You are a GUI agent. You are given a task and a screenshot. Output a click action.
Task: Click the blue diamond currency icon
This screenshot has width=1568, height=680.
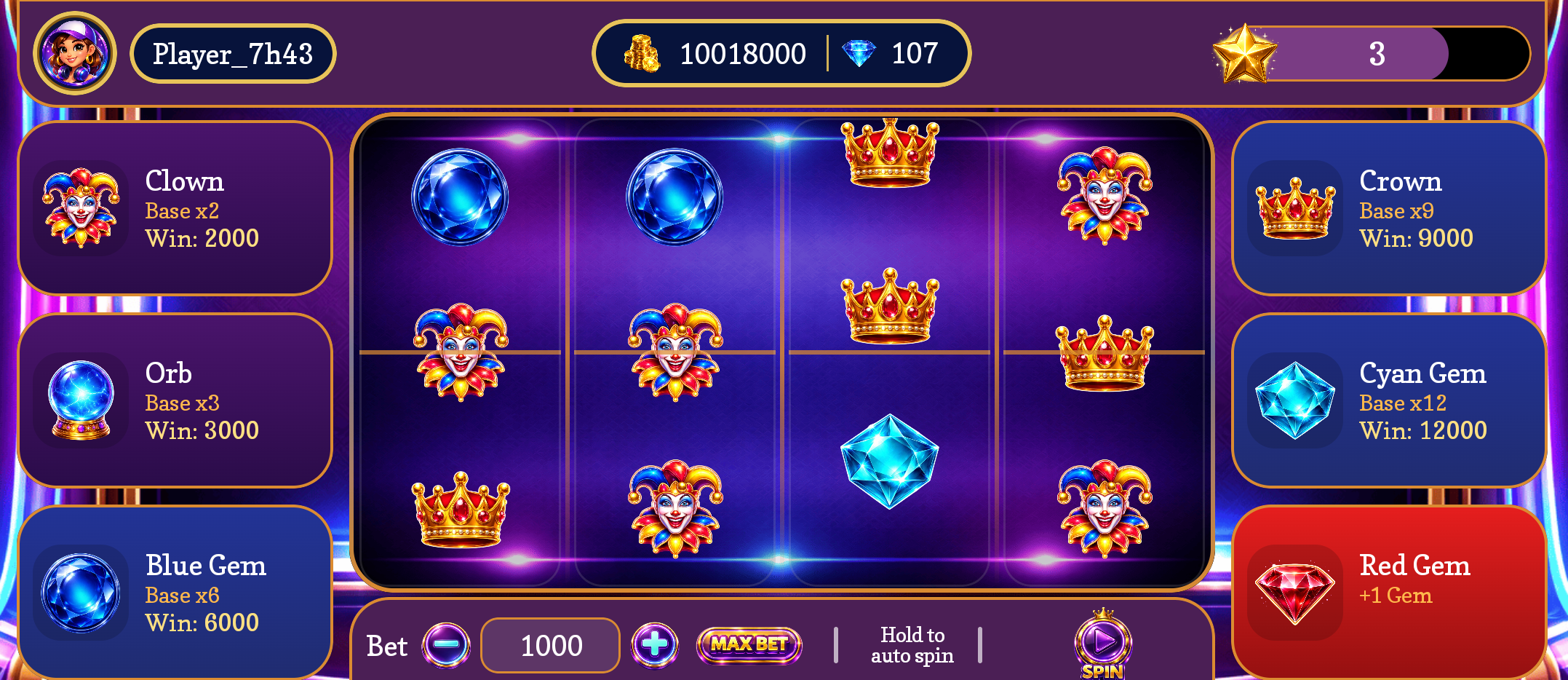tap(859, 53)
